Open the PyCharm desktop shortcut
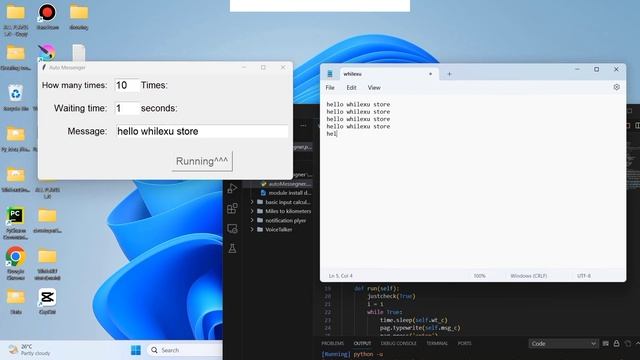The height and width of the screenshot is (360, 640). click(x=15, y=223)
